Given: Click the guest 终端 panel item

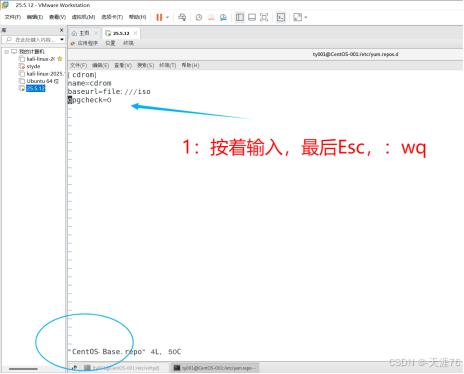Looking at the screenshot, I should (128, 43).
